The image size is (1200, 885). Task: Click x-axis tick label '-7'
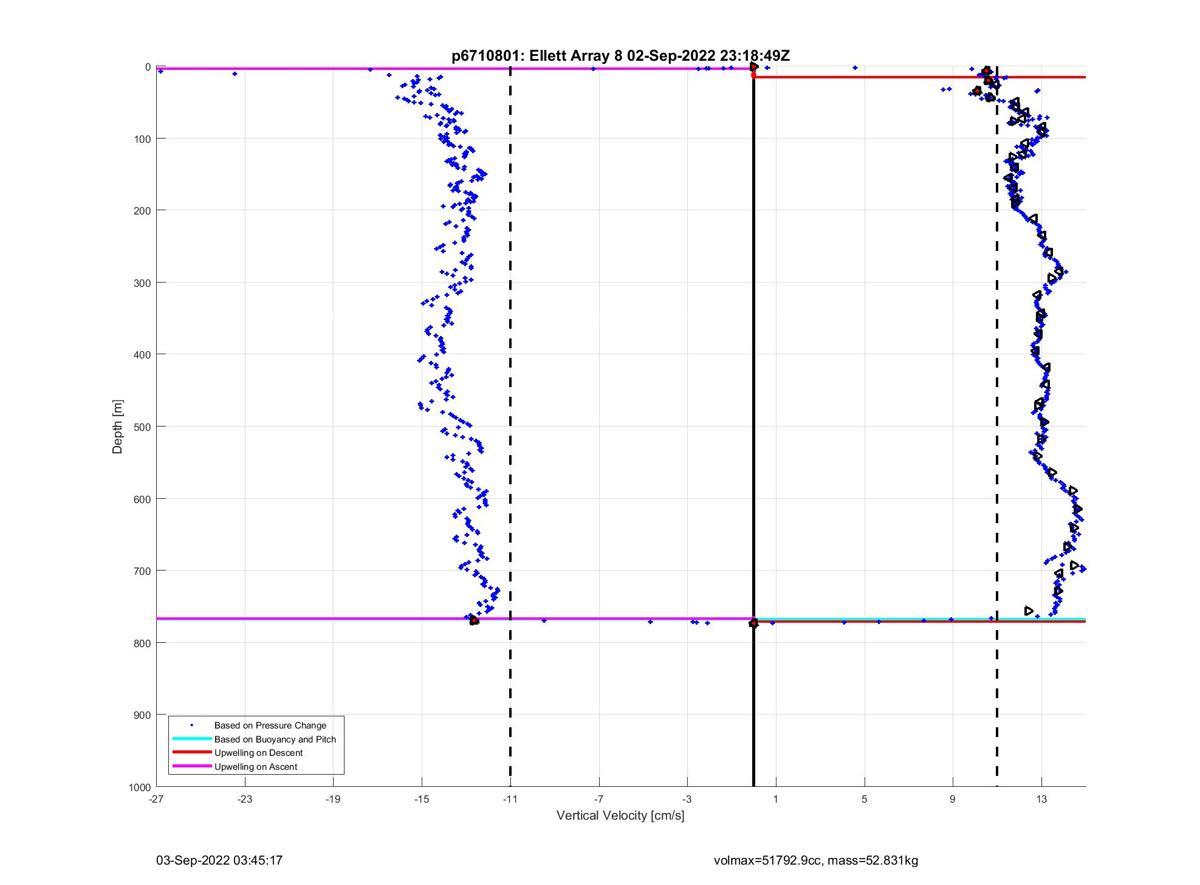[x=599, y=799]
